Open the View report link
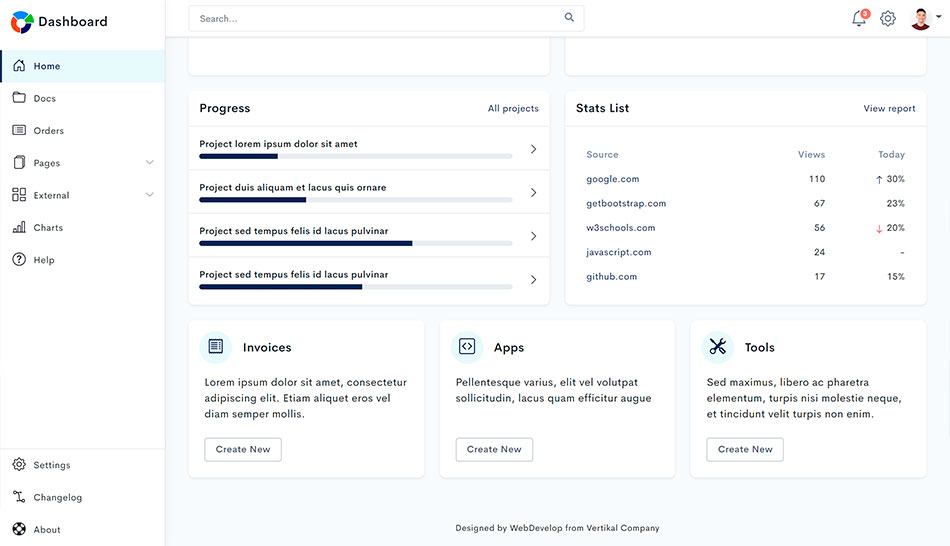The height and width of the screenshot is (546, 950). tap(889, 108)
